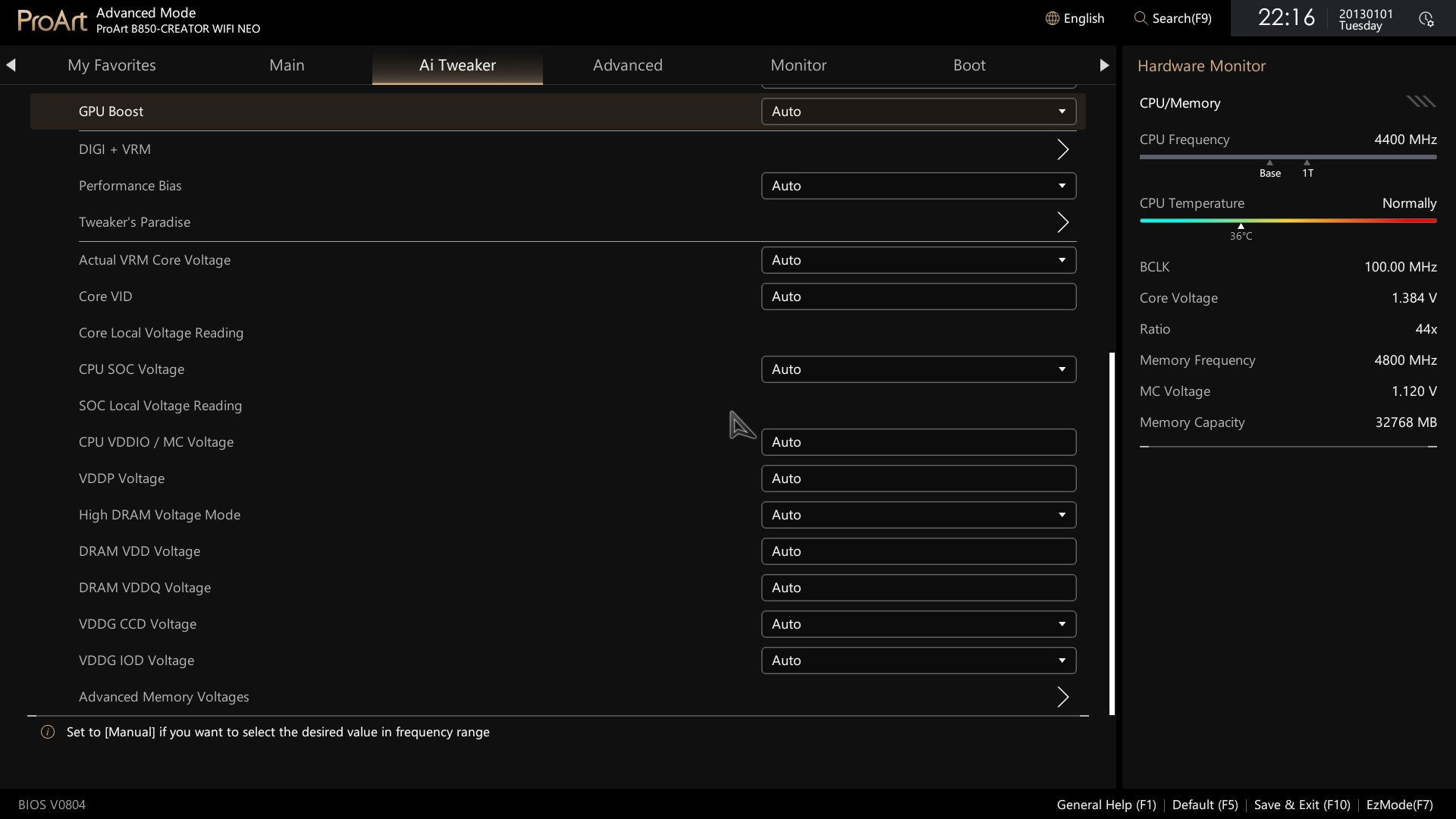Click the info icon in help bar
This screenshot has height=819, width=1456.
coord(48,732)
